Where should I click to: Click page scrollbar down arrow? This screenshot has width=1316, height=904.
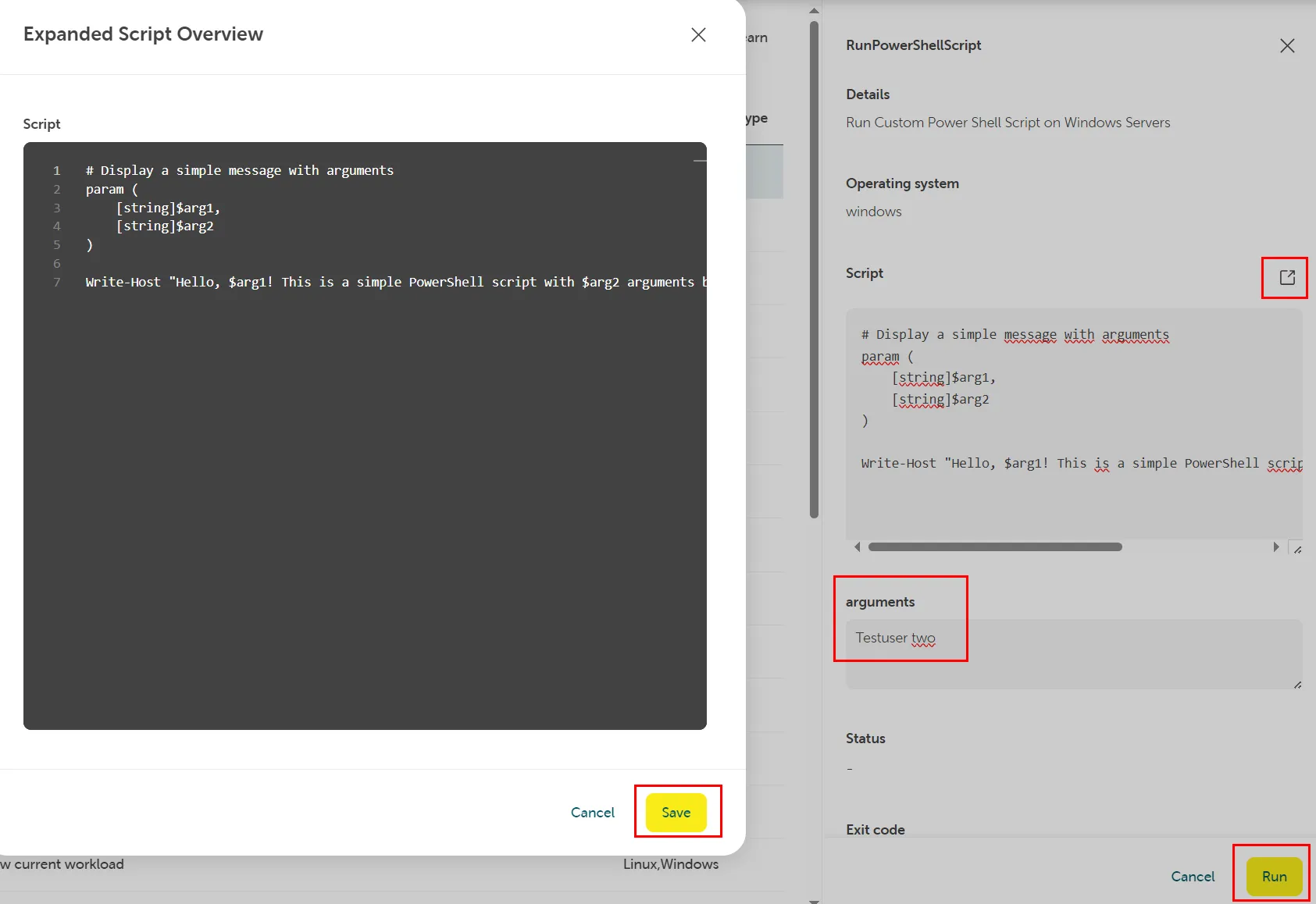pyautogui.click(x=814, y=900)
